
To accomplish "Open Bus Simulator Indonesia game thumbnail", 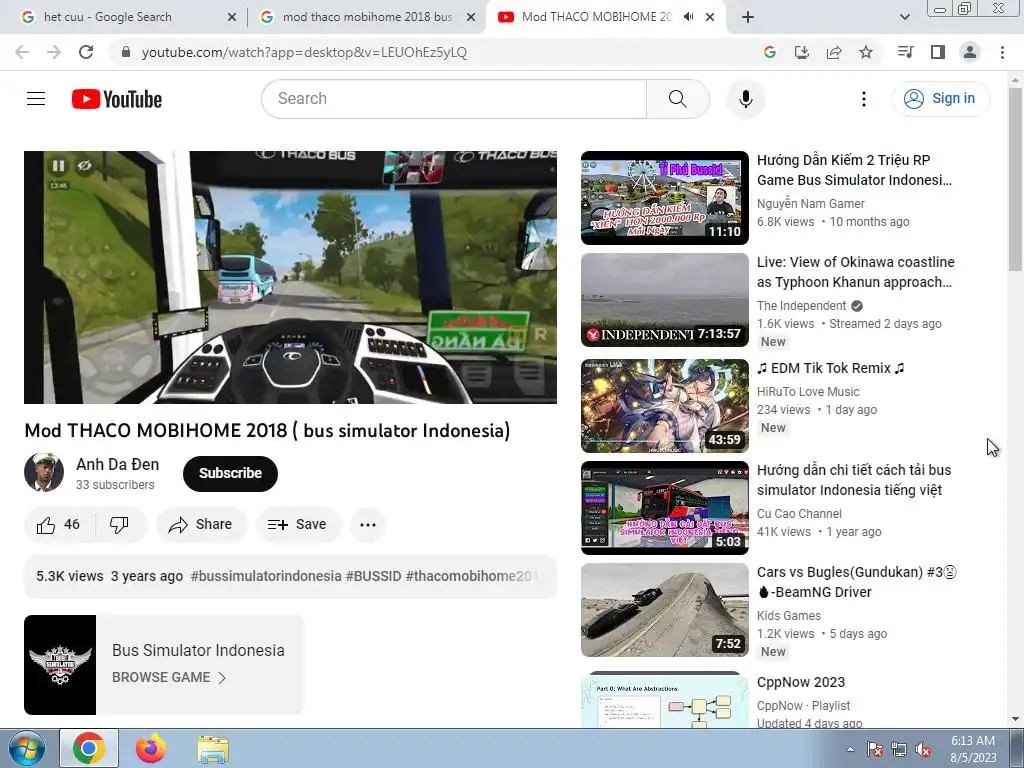I will point(60,665).
